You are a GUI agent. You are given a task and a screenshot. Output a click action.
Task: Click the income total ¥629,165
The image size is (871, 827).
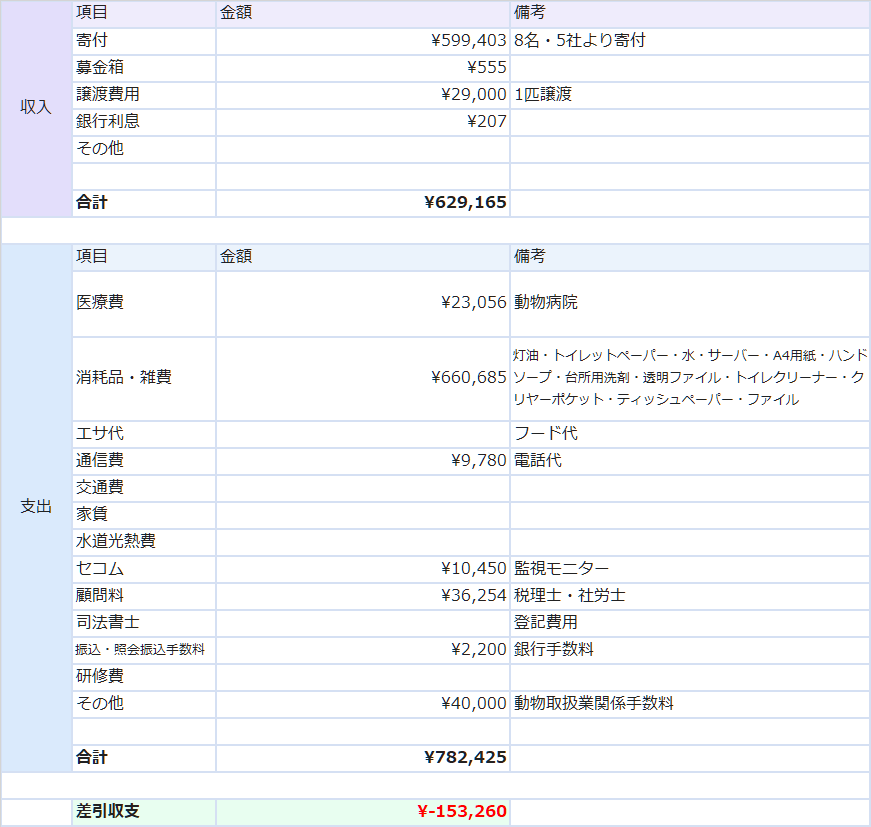click(465, 203)
